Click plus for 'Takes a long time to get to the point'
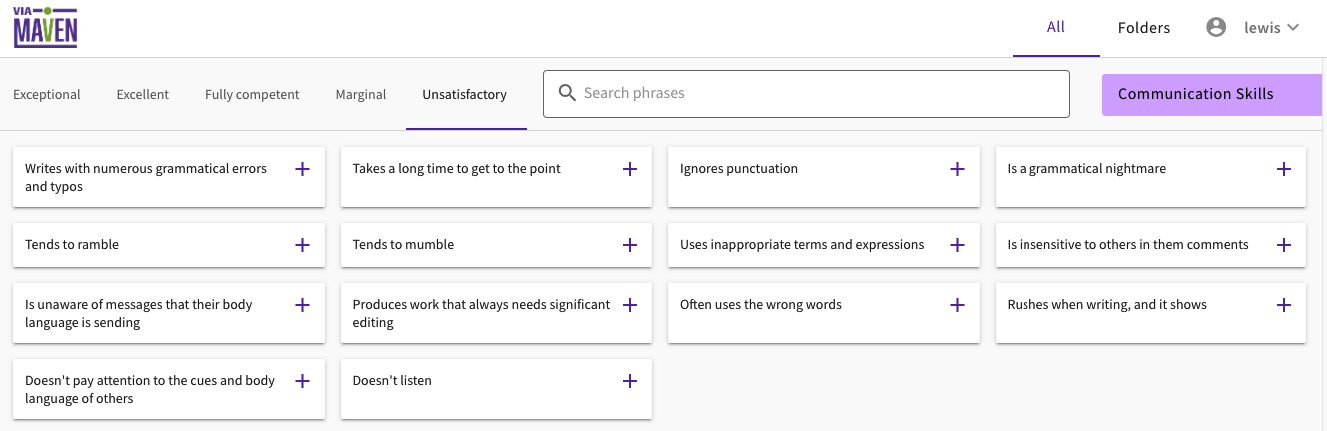 (630, 169)
